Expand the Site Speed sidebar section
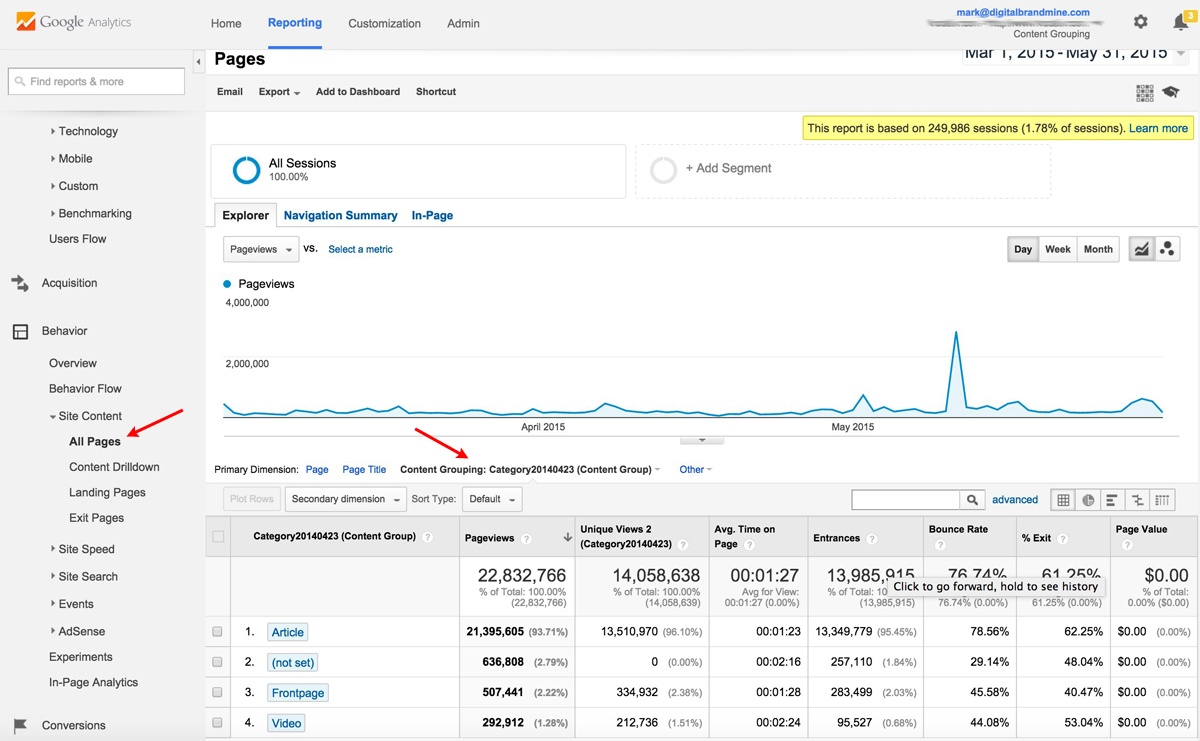Image resolution: width=1200 pixels, height=741 pixels. click(86, 549)
